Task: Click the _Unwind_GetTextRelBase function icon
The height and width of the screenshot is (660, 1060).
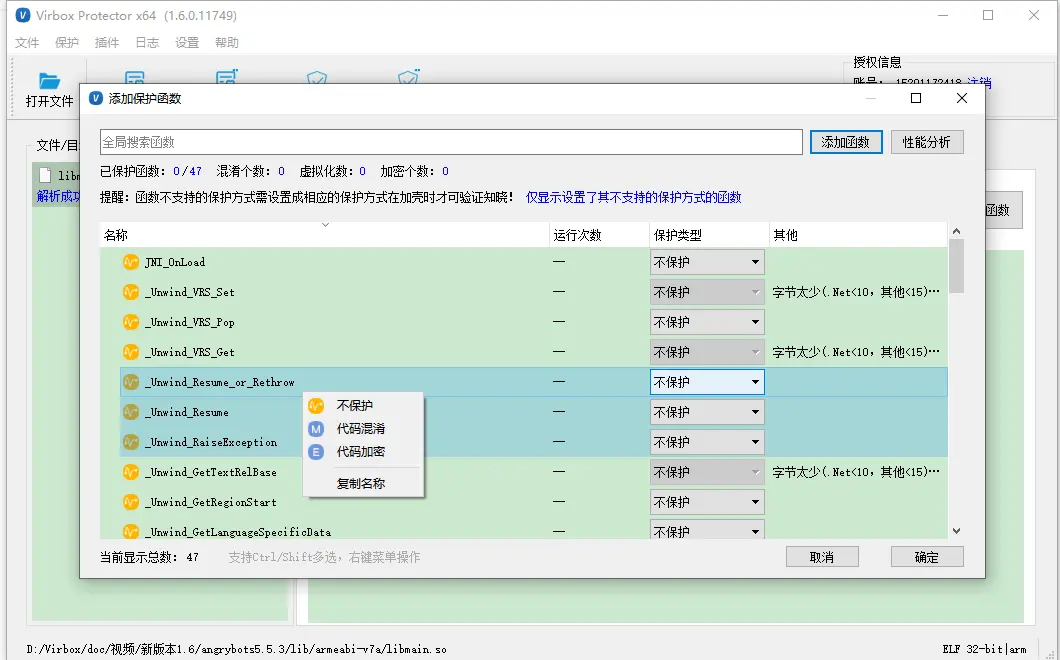Action: coord(130,472)
